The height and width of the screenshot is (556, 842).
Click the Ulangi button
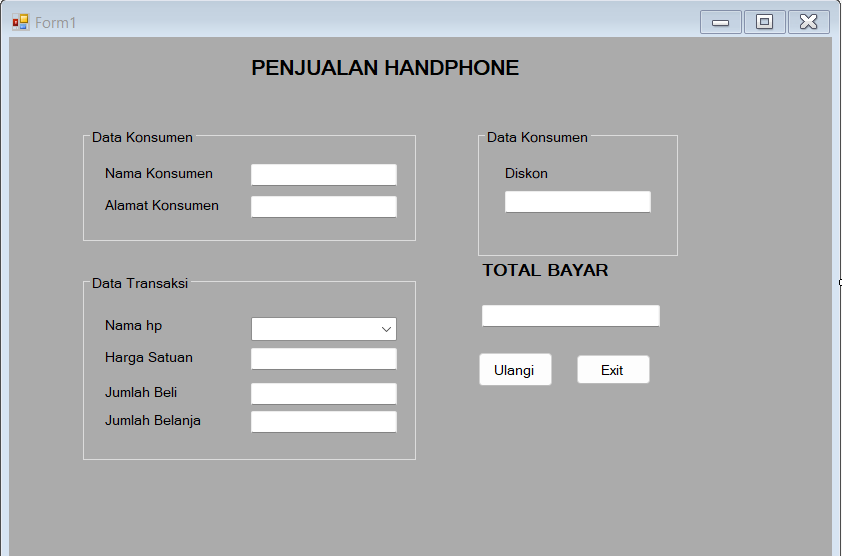(x=514, y=370)
